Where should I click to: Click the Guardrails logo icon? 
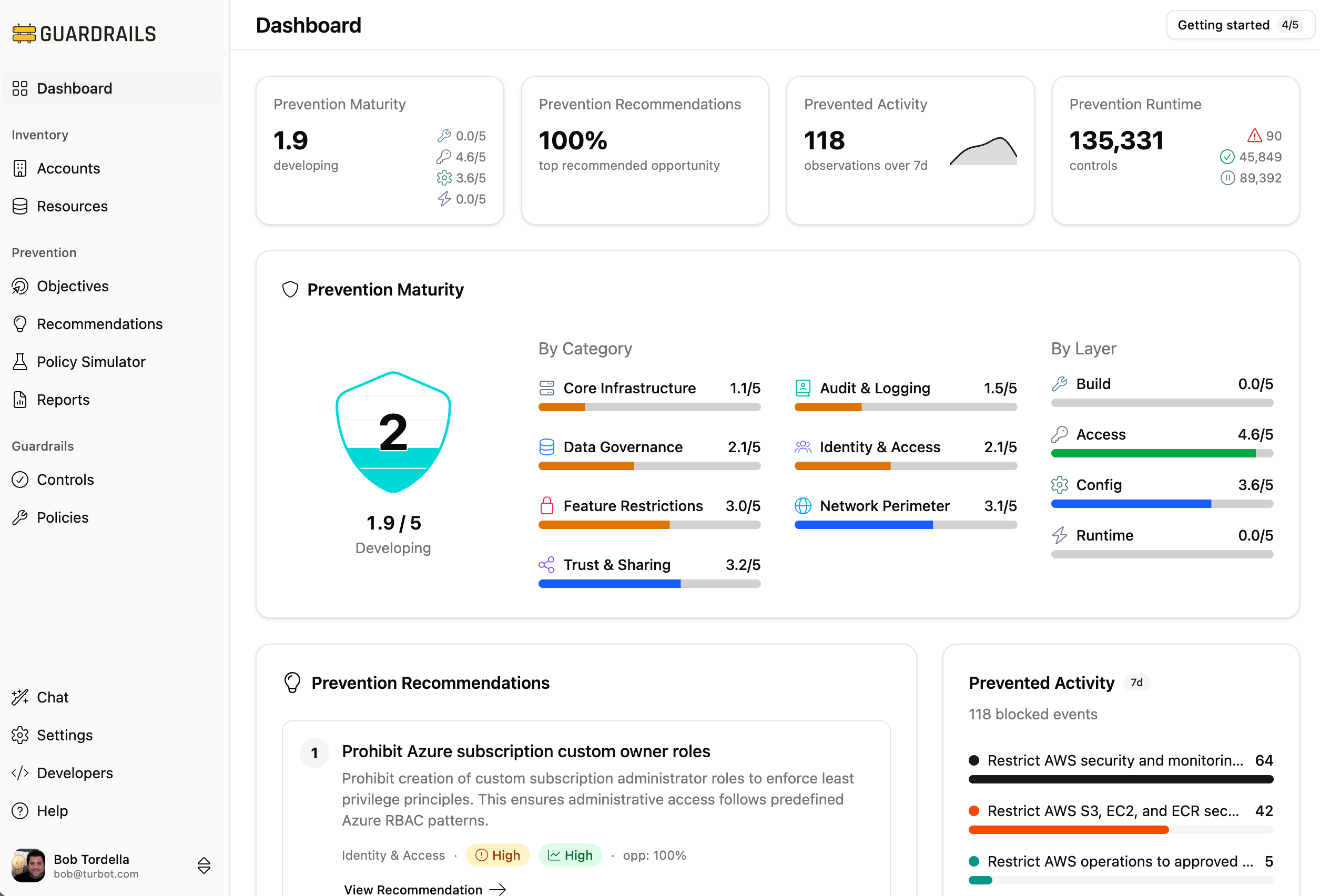coord(24,34)
